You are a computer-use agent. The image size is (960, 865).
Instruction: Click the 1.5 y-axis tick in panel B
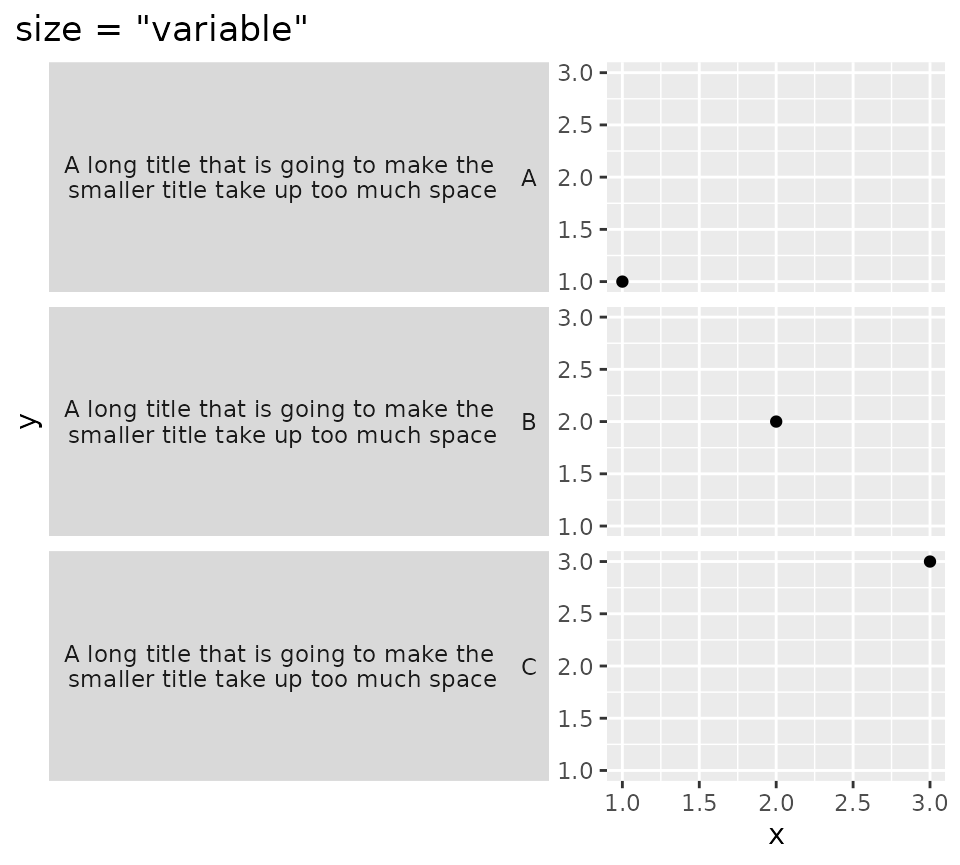[x=577, y=474]
